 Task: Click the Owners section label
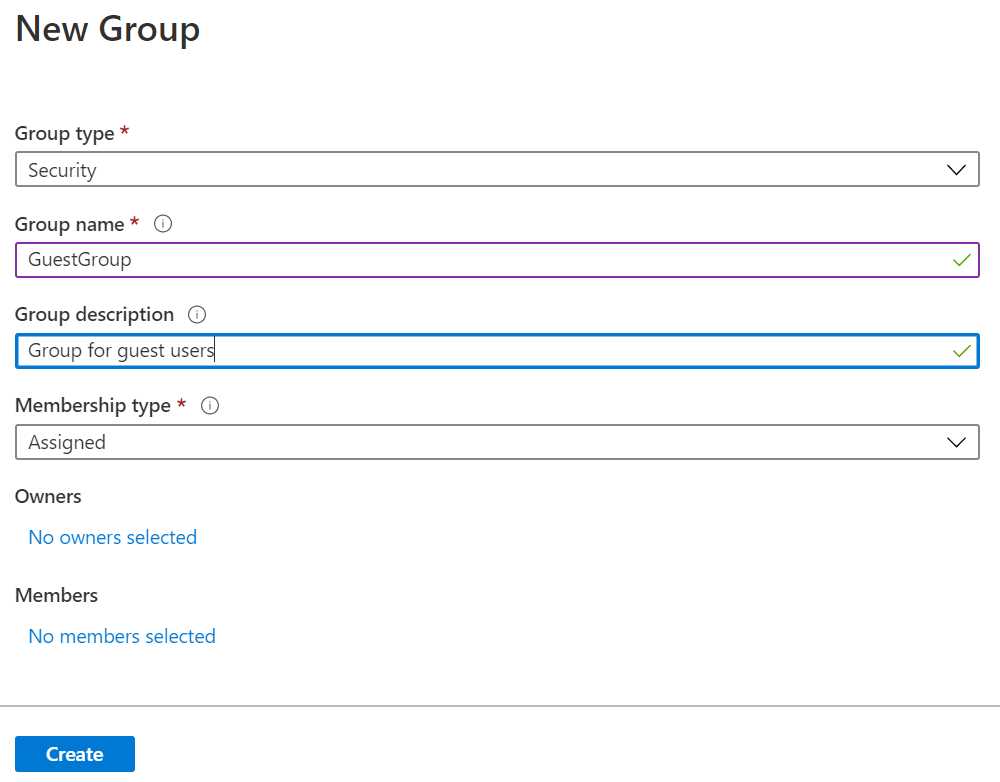pos(47,496)
